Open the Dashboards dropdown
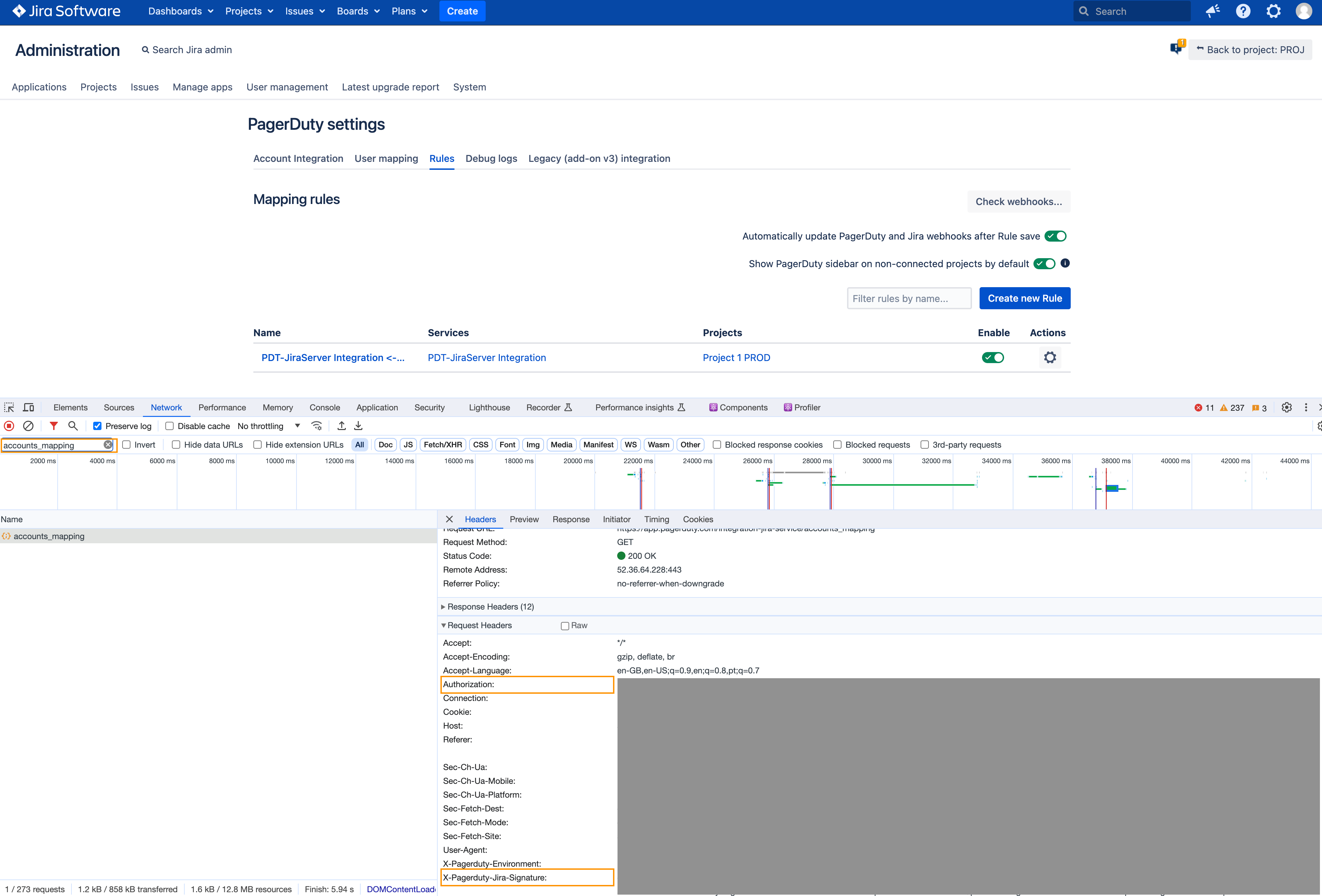The width and height of the screenshot is (1322, 896). point(180,11)
